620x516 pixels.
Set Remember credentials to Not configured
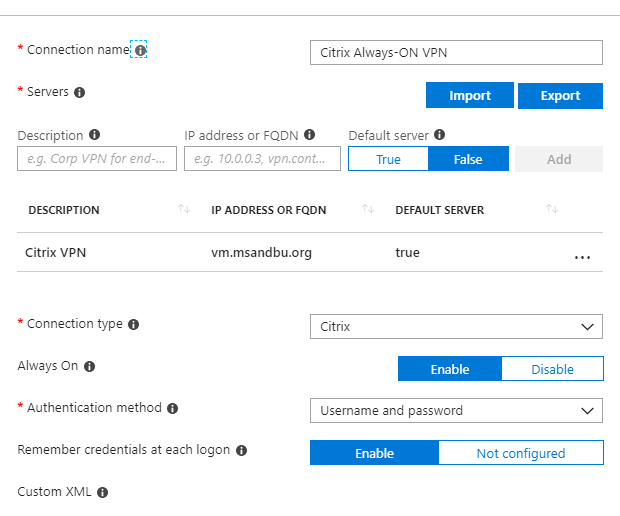521,453
